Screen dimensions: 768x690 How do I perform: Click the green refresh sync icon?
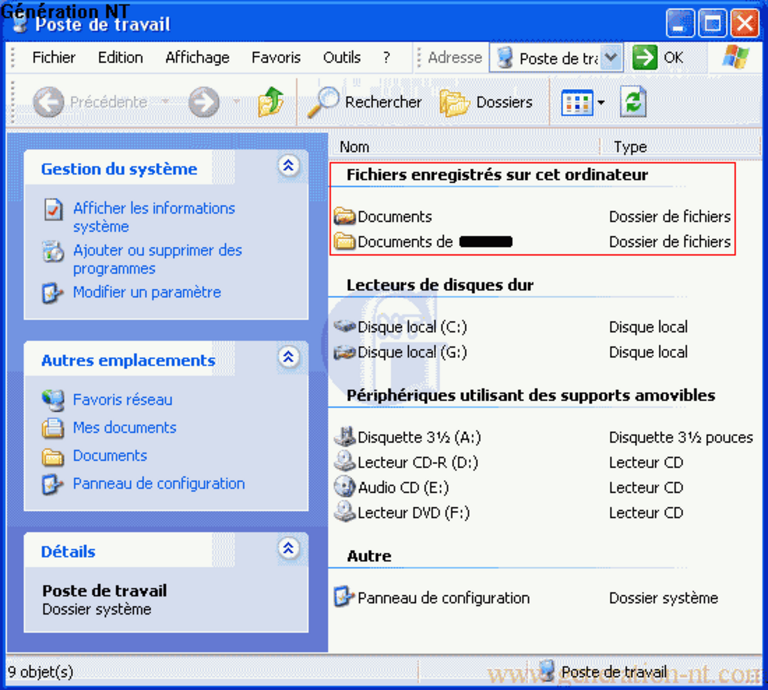pos(633,102)
